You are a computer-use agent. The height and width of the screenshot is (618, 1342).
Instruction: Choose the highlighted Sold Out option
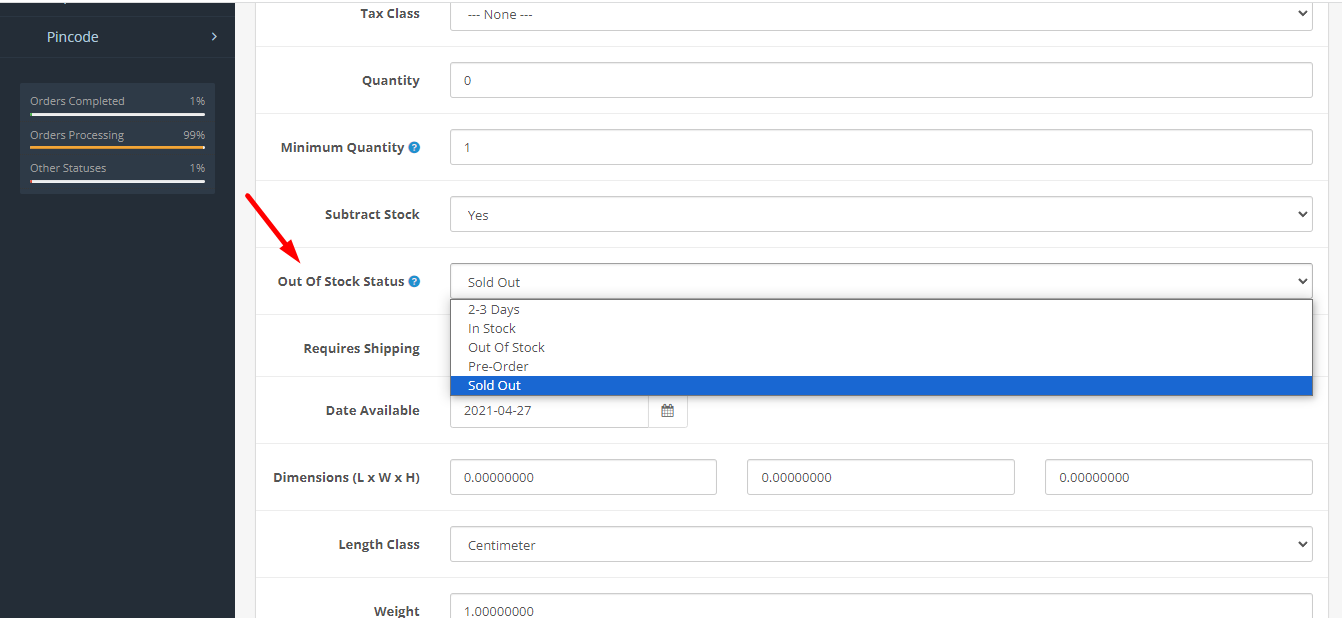(x=881, y=385)
